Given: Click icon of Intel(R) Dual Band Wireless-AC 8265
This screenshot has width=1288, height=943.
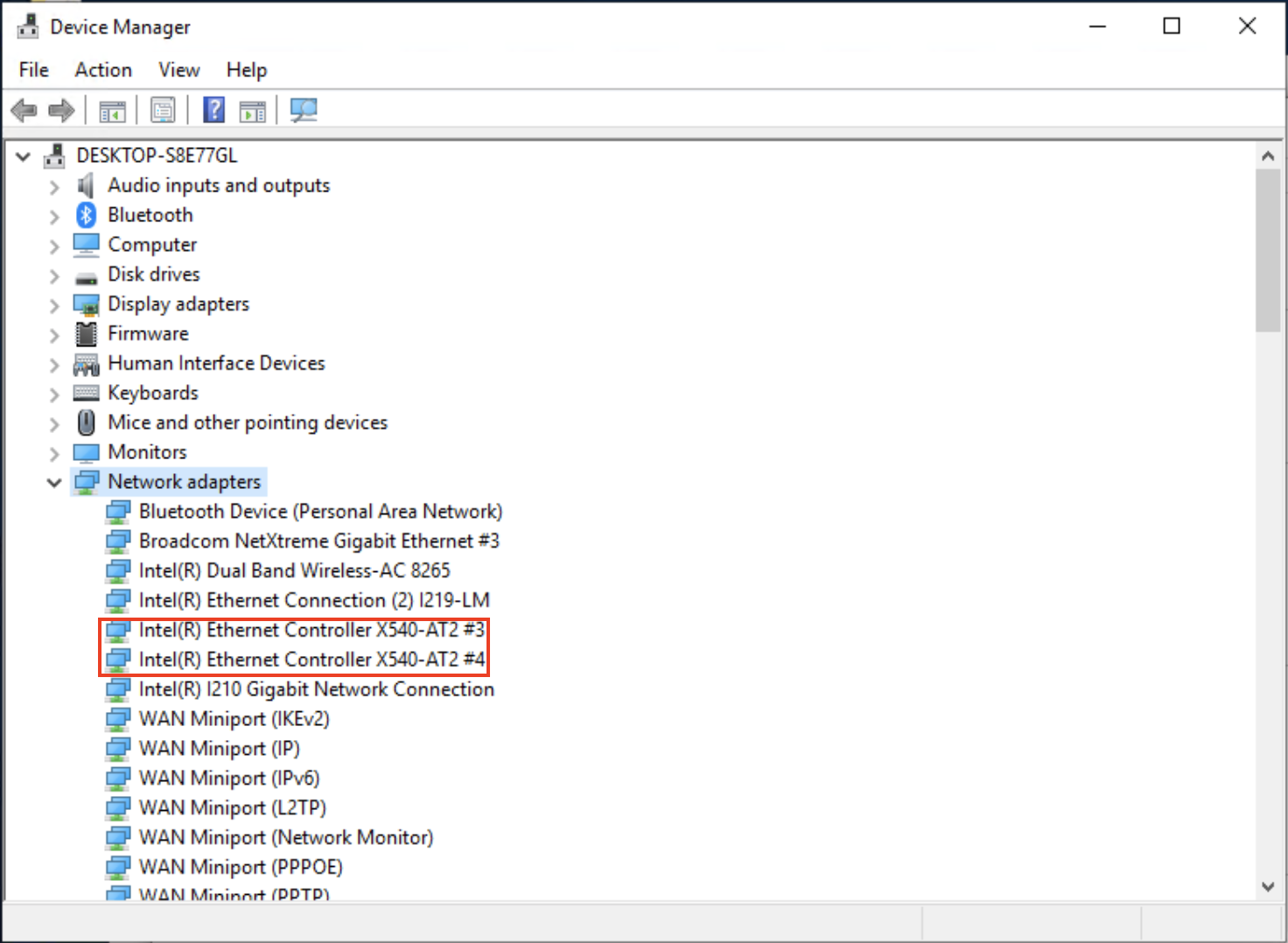Looking at the screenshot, I should 117,571.
